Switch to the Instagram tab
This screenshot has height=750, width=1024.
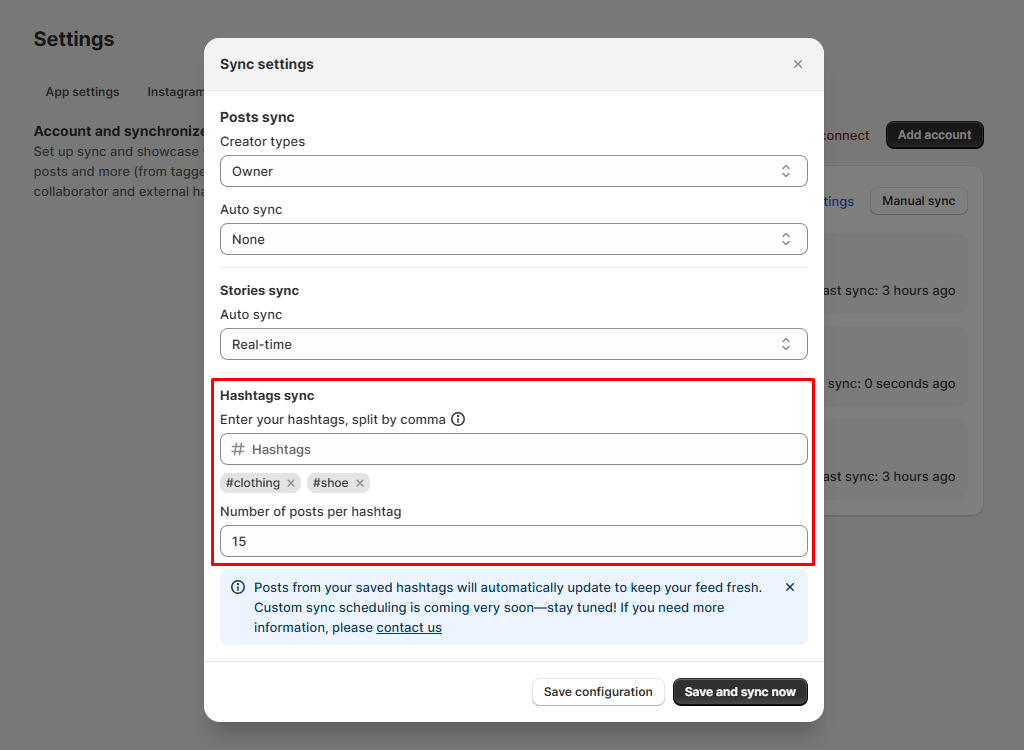click(x=176, y=92)
